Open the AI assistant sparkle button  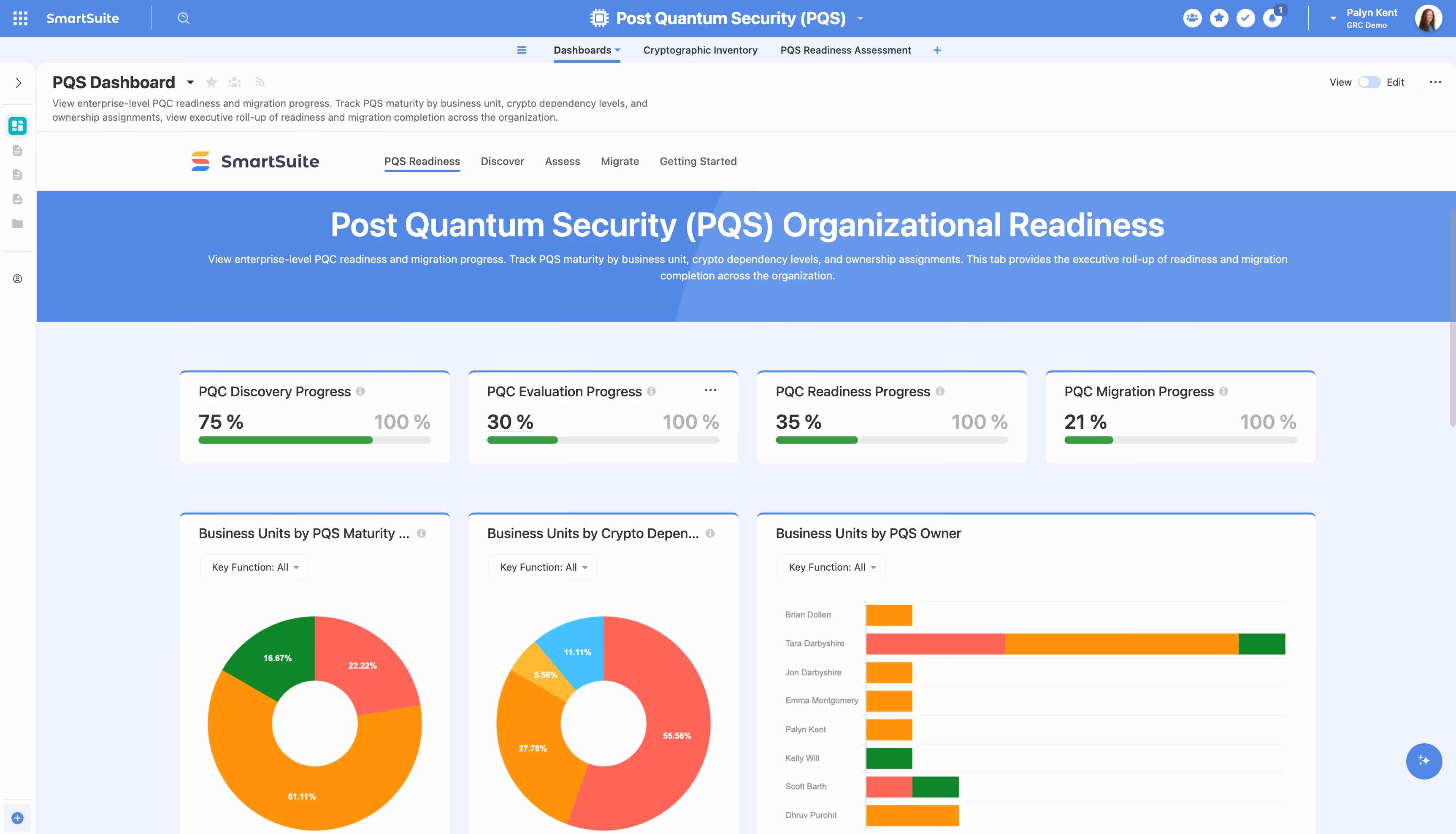(1424, 761)
